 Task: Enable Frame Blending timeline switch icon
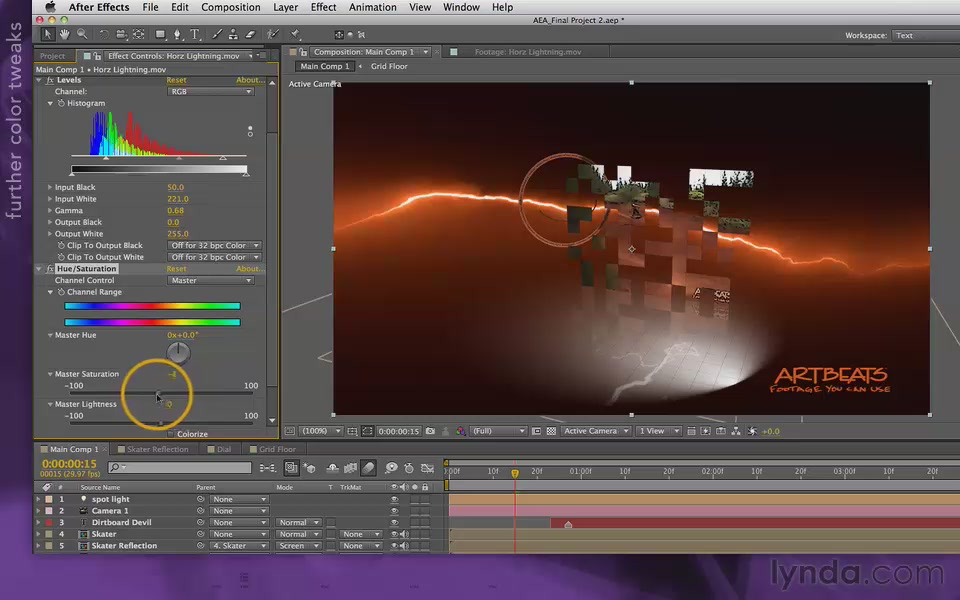[350, 468]
